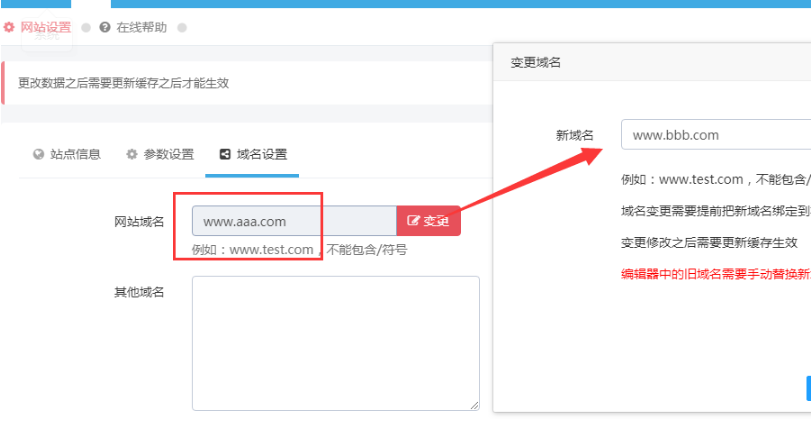
Task: Click the gear icon next to 参数设置
Action: click(x=132, y=154)
